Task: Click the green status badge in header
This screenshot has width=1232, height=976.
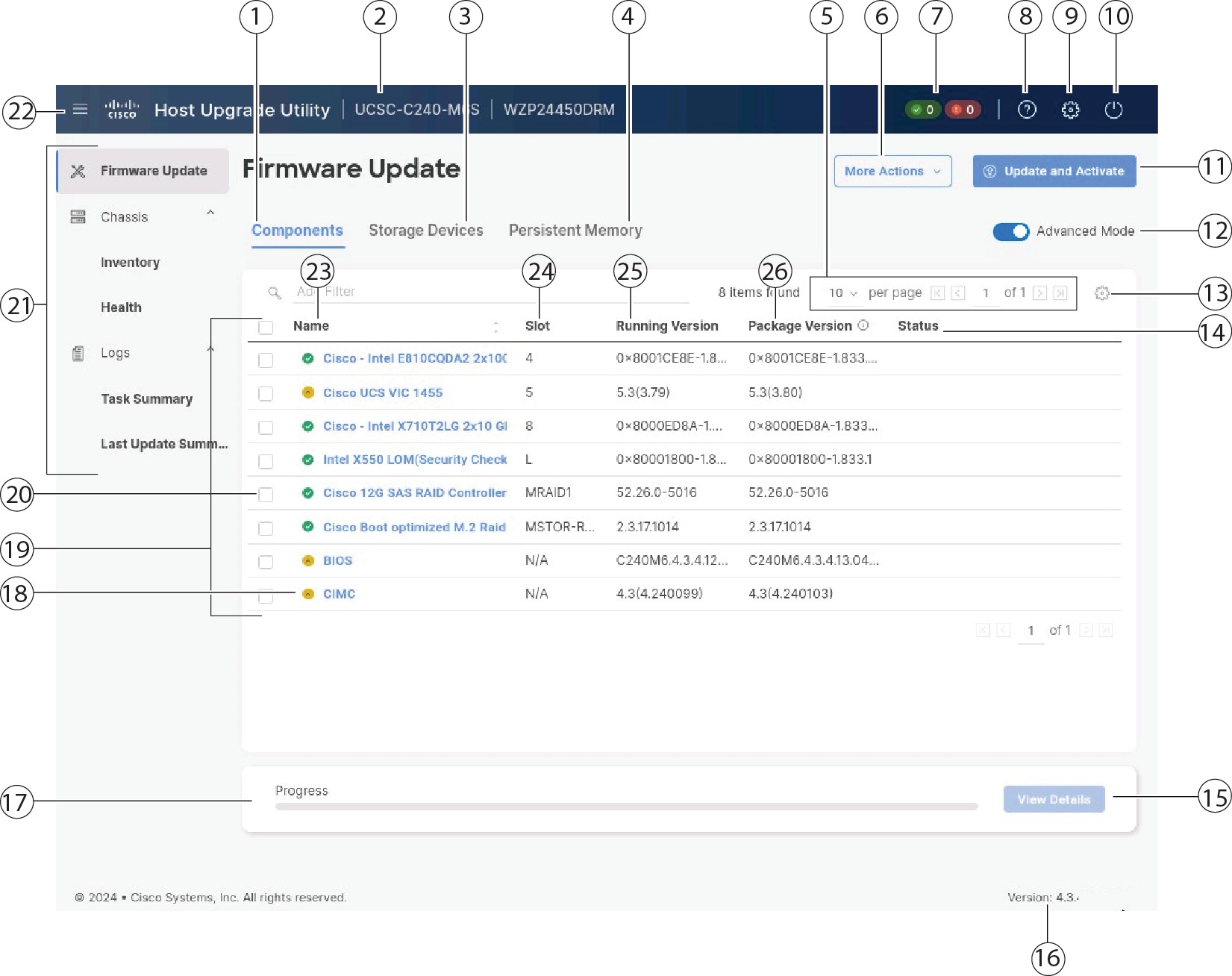Action: pyautogui.click(x=923, y=109)
